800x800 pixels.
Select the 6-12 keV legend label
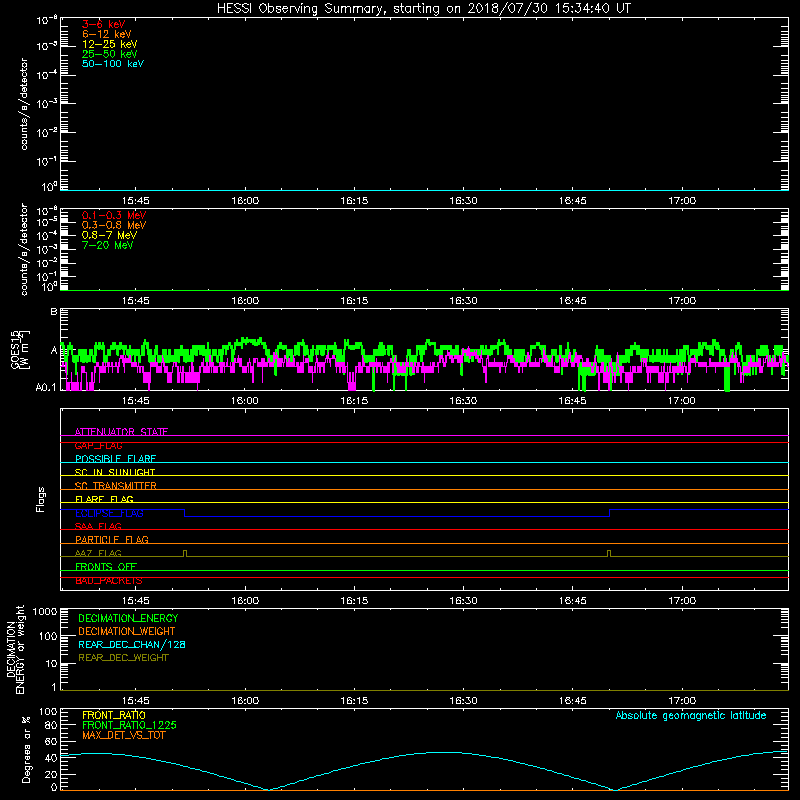[106, 34]
